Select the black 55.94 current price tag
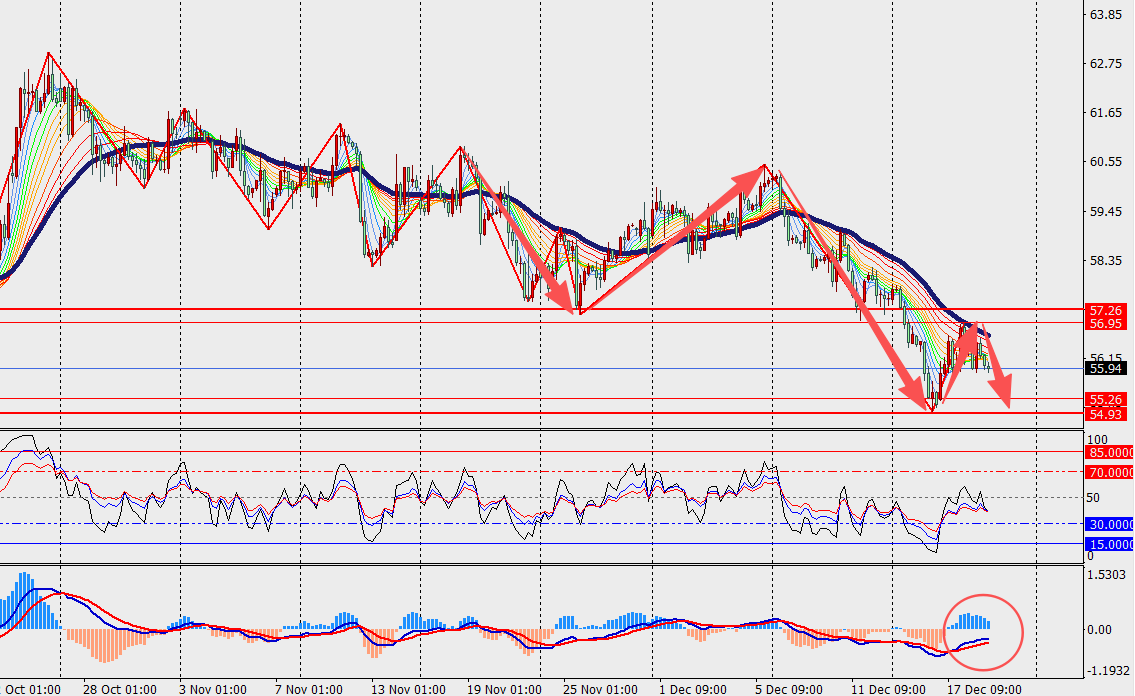1135x696 pixels. coord(1103,369)
